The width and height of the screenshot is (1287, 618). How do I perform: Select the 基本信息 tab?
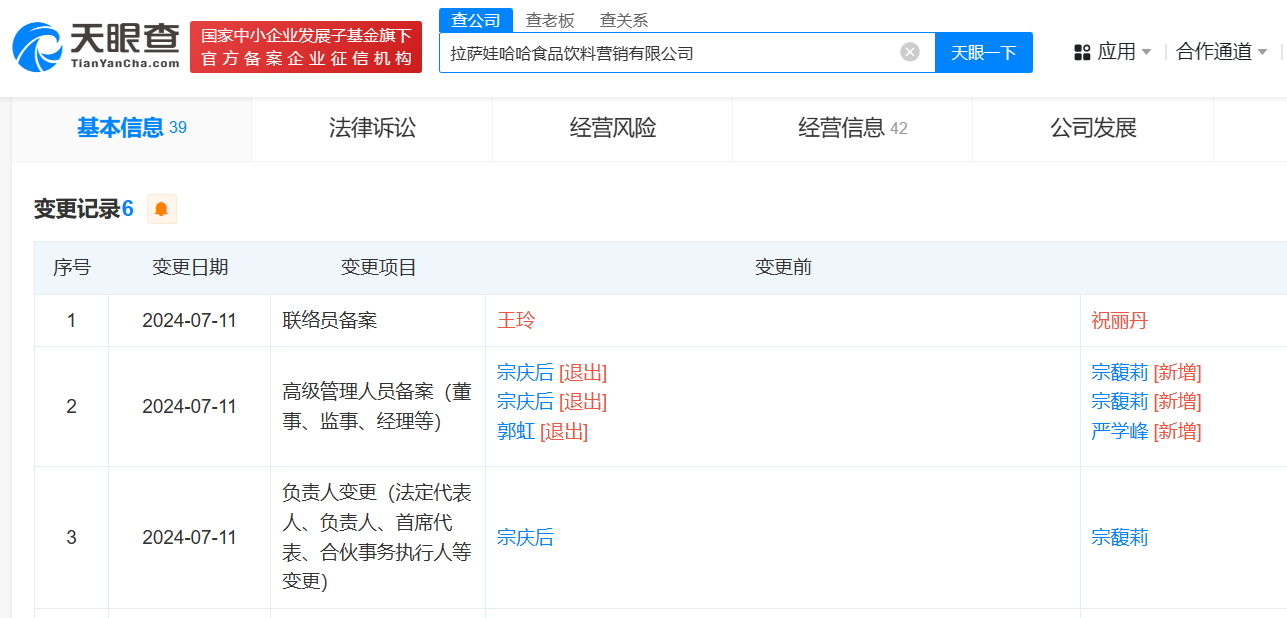124,128
